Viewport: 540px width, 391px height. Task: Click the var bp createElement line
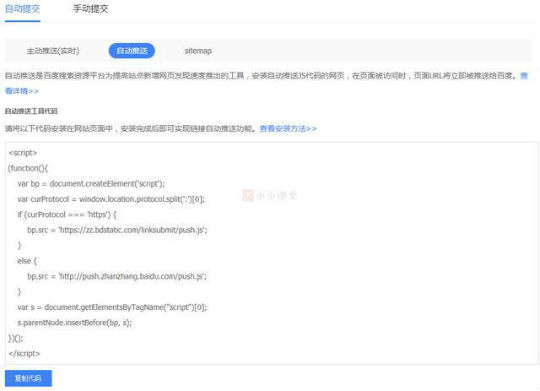pos(91,184)
